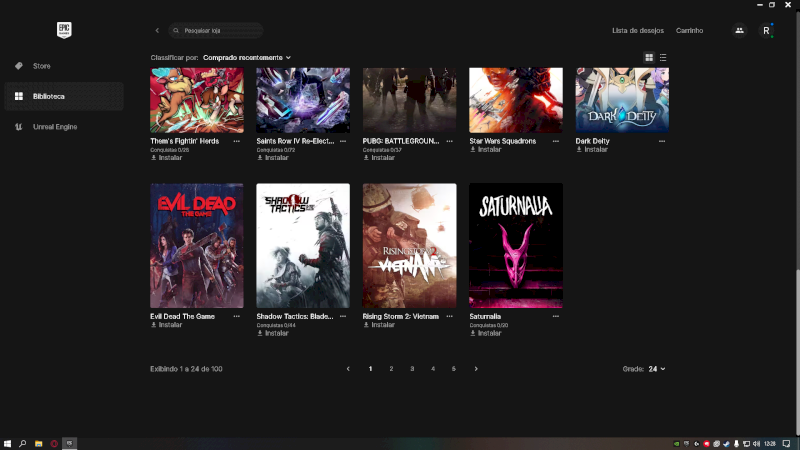Viewport: 800px width, 450px height.
Task: Open options for Dark Deity
Action: click(662, 141)
